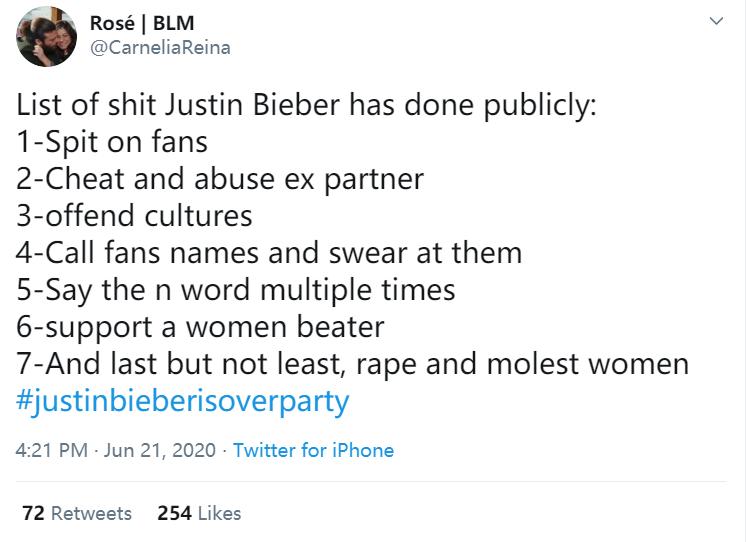Click the tweet line beginning '7-And last'
The height and width of the screenshot is (542, 746).
point(353,364)
